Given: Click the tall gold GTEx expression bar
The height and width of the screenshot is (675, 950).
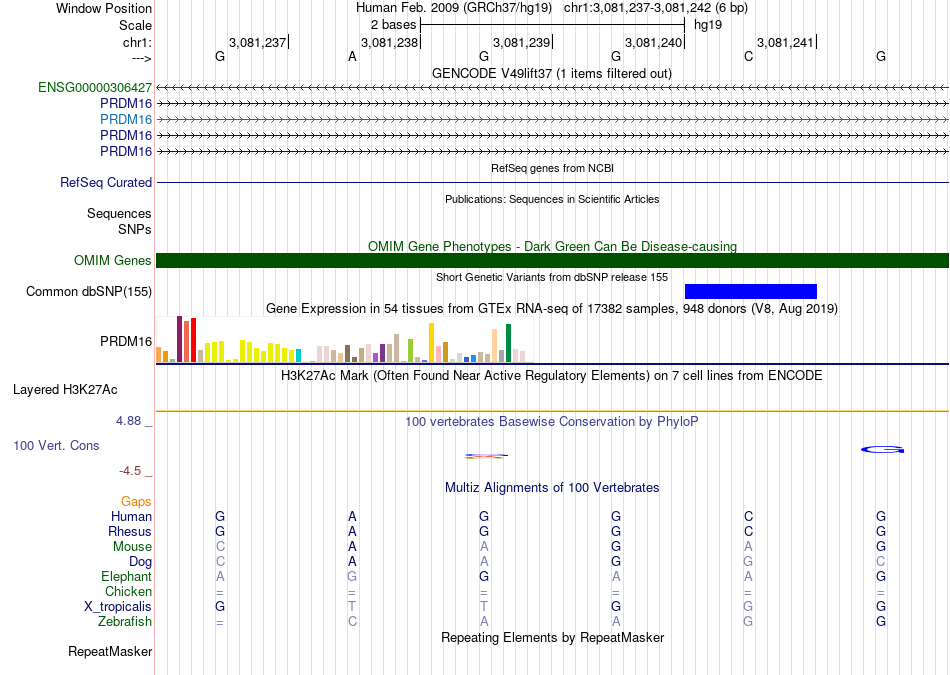Looking at the screenshot, I should [431, 342].
